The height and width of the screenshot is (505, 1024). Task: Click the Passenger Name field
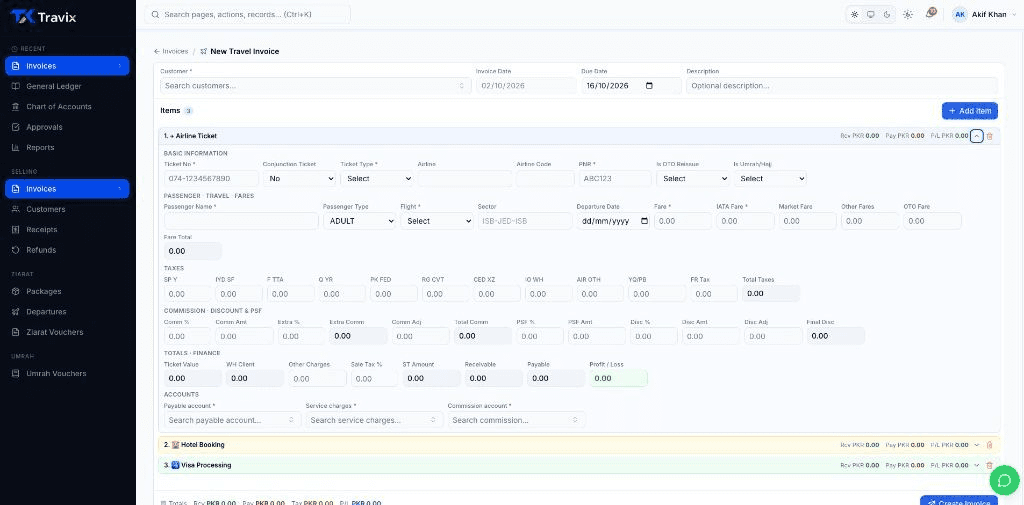(x=241, y=221)
